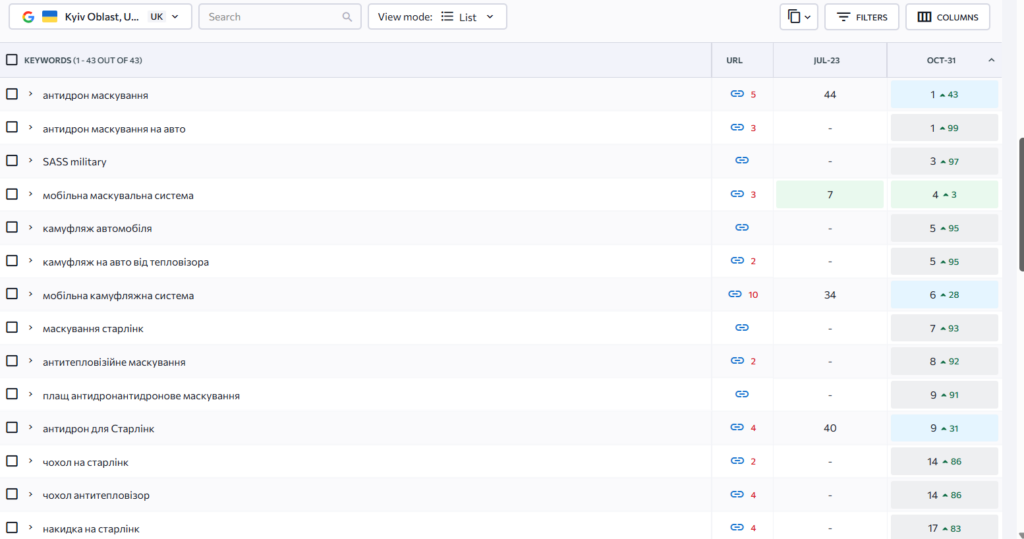
Task: Open the View mode List dropdown
Action: tap(437, 17)
